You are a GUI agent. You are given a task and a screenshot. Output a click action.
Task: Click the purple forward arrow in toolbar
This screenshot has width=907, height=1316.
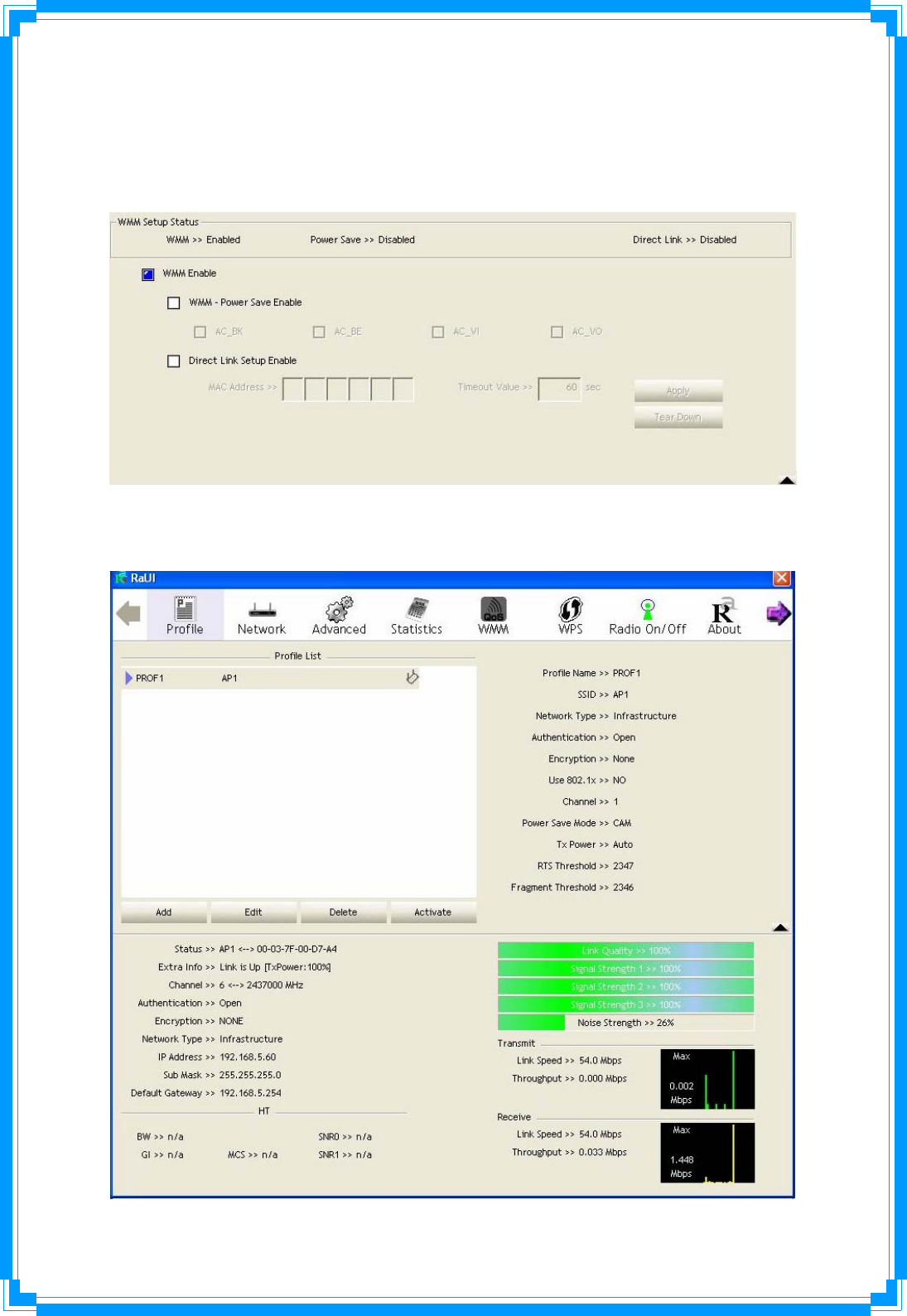778,613
